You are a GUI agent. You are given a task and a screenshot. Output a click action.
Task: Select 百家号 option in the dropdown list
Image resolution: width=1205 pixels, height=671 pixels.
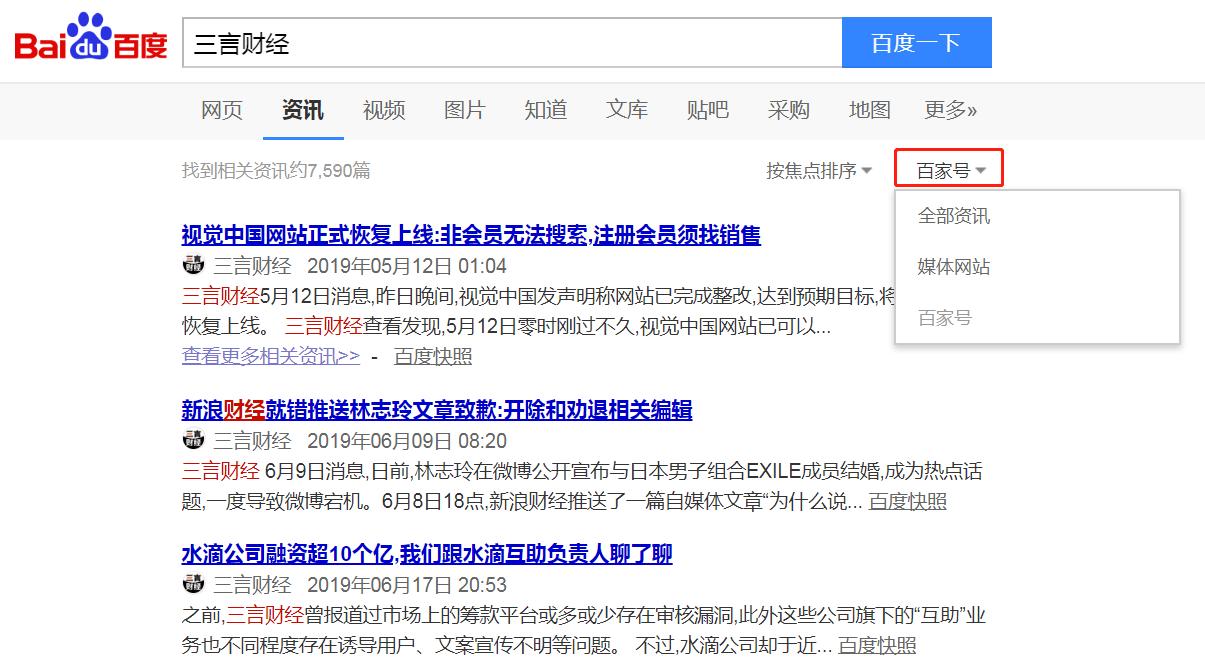[945, 318]
